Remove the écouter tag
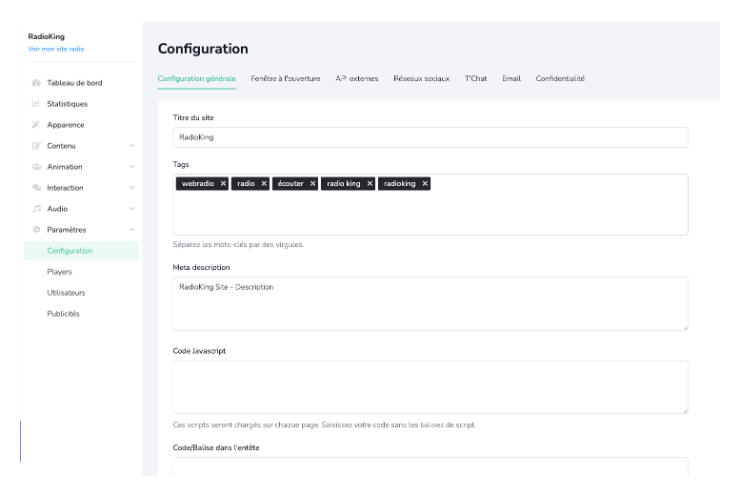Screen dimensions: 742x495 click(312, 184)
